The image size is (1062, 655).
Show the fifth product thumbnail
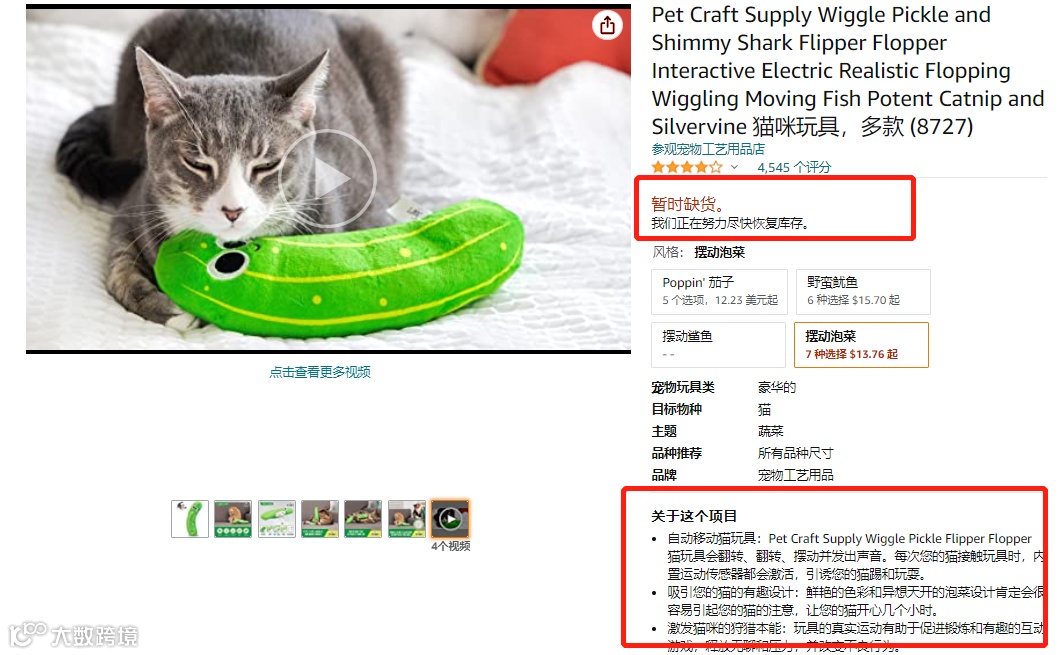click(363, 519)
